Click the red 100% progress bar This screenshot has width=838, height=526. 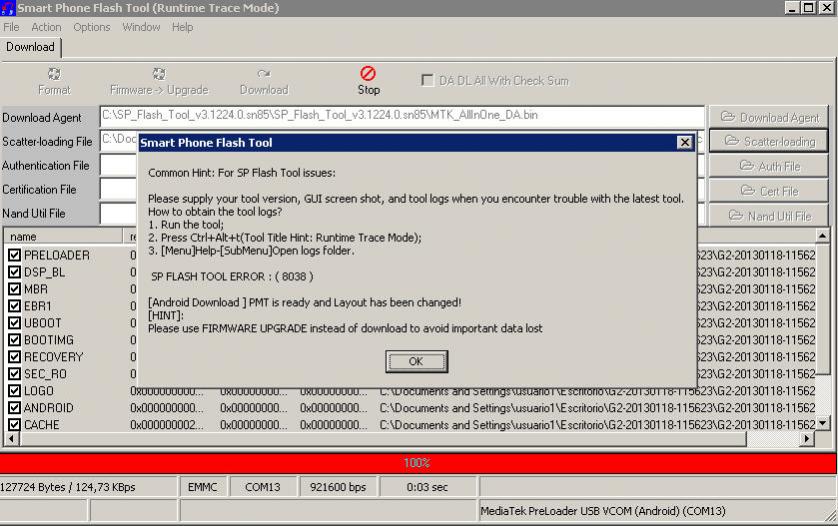click(418, 463)
